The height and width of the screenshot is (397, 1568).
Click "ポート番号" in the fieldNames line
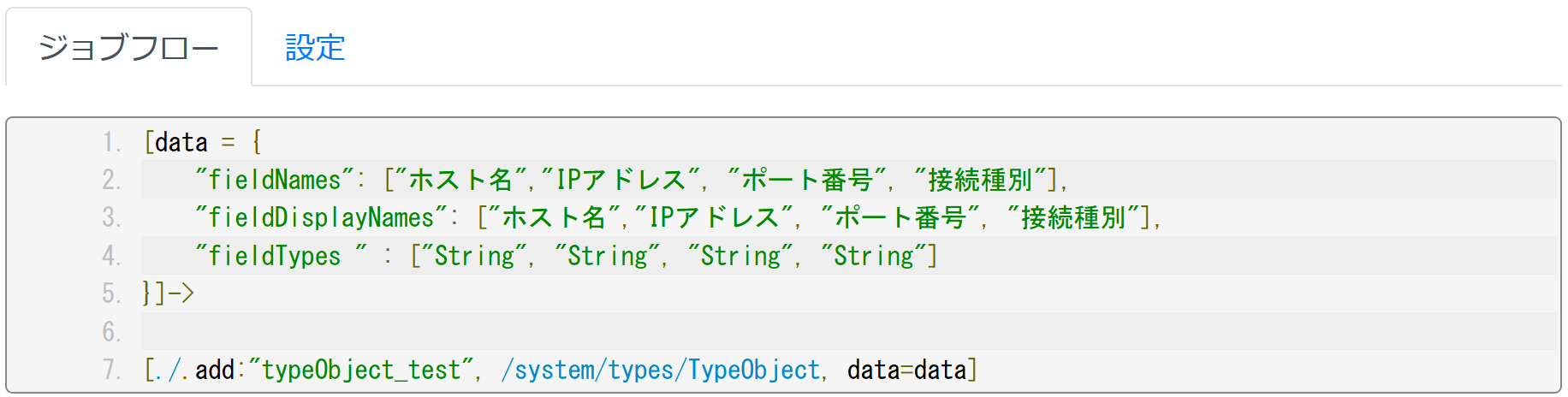click(806, 180)
